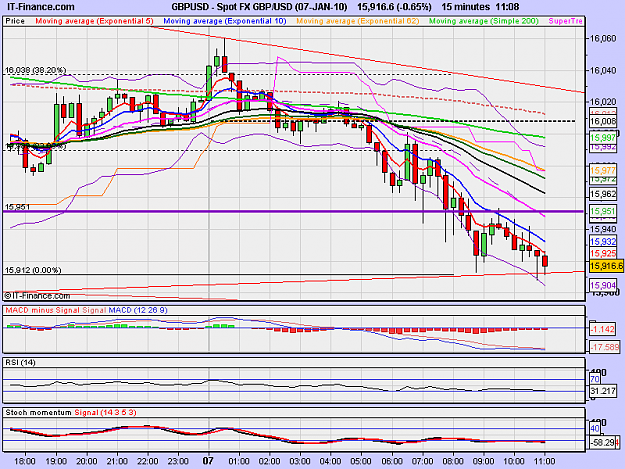625x469 pixels.
Task: Click the 11:00 time axis label
Action: pyautogui.click(x=544, y=461)
